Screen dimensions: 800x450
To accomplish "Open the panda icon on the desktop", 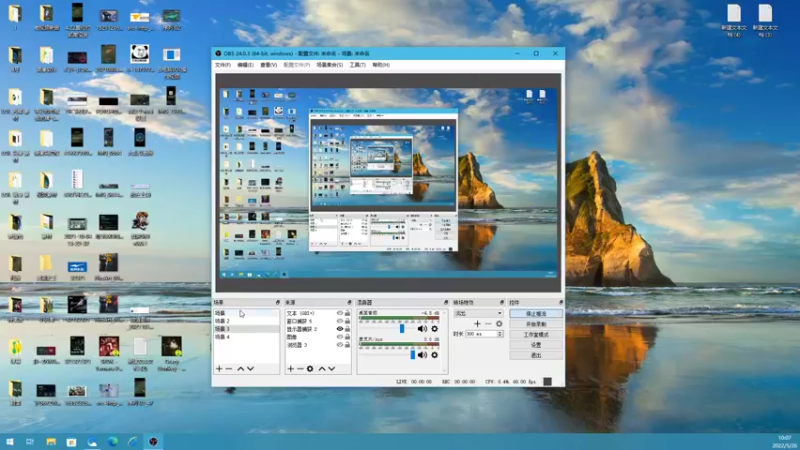I will (140, 53).
